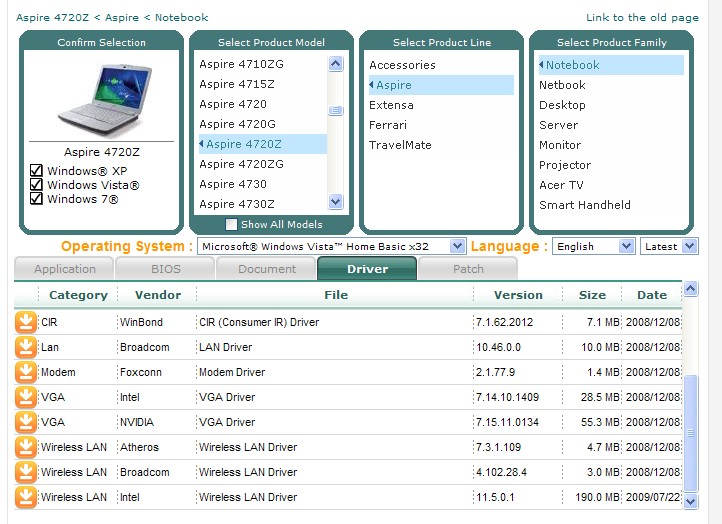Viewport: 722px width, 524px height.
Task: Click the model list scrollbar thumb
Action: point(336,110)
